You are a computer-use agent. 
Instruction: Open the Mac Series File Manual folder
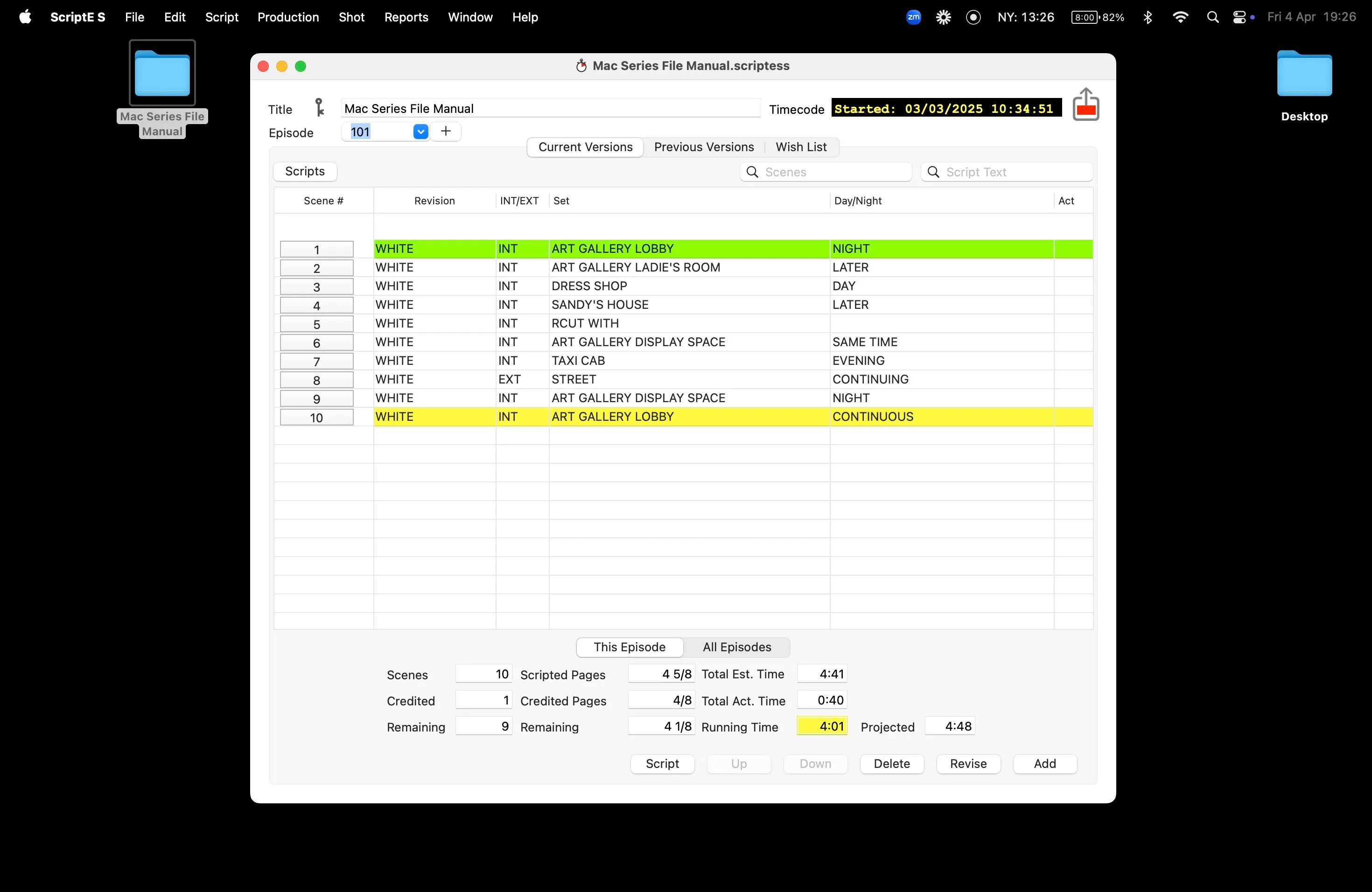[x=162, y=74]
